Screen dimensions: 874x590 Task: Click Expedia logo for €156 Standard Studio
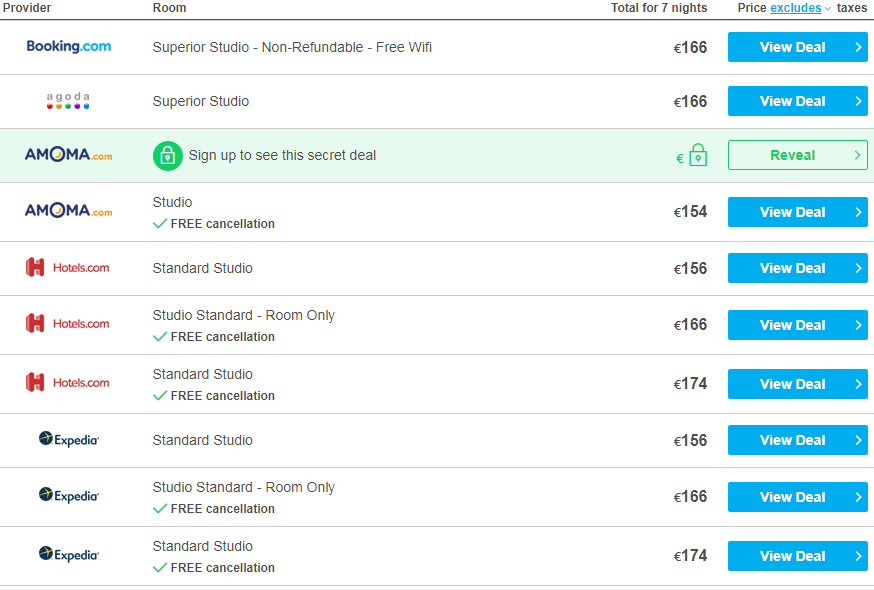pyautogui.click(x=69, y=439)
